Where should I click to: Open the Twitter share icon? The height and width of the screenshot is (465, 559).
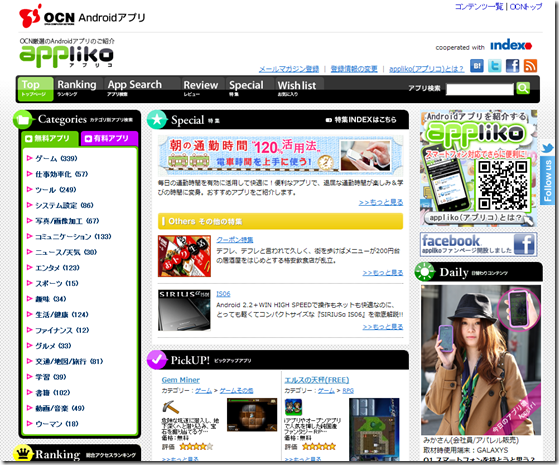(494, 66)
